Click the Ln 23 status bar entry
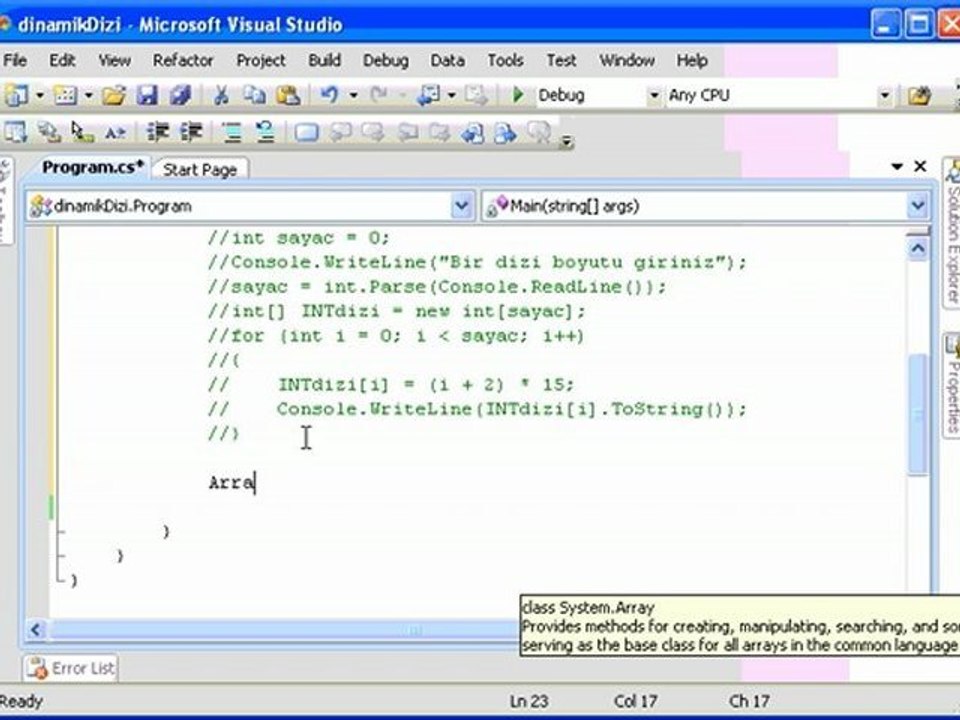This screenshot has height=720, width=960. (x=528, y=701)
